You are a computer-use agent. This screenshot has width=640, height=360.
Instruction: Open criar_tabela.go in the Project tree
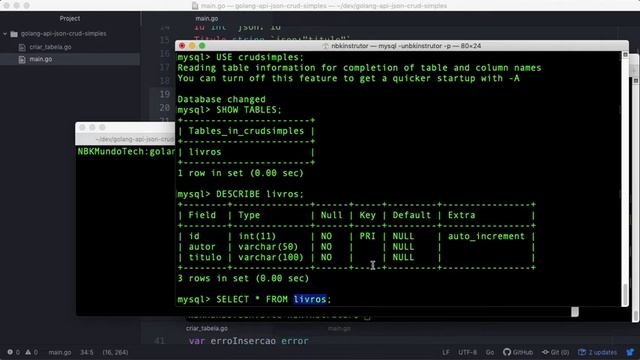[x=50, y=47]
